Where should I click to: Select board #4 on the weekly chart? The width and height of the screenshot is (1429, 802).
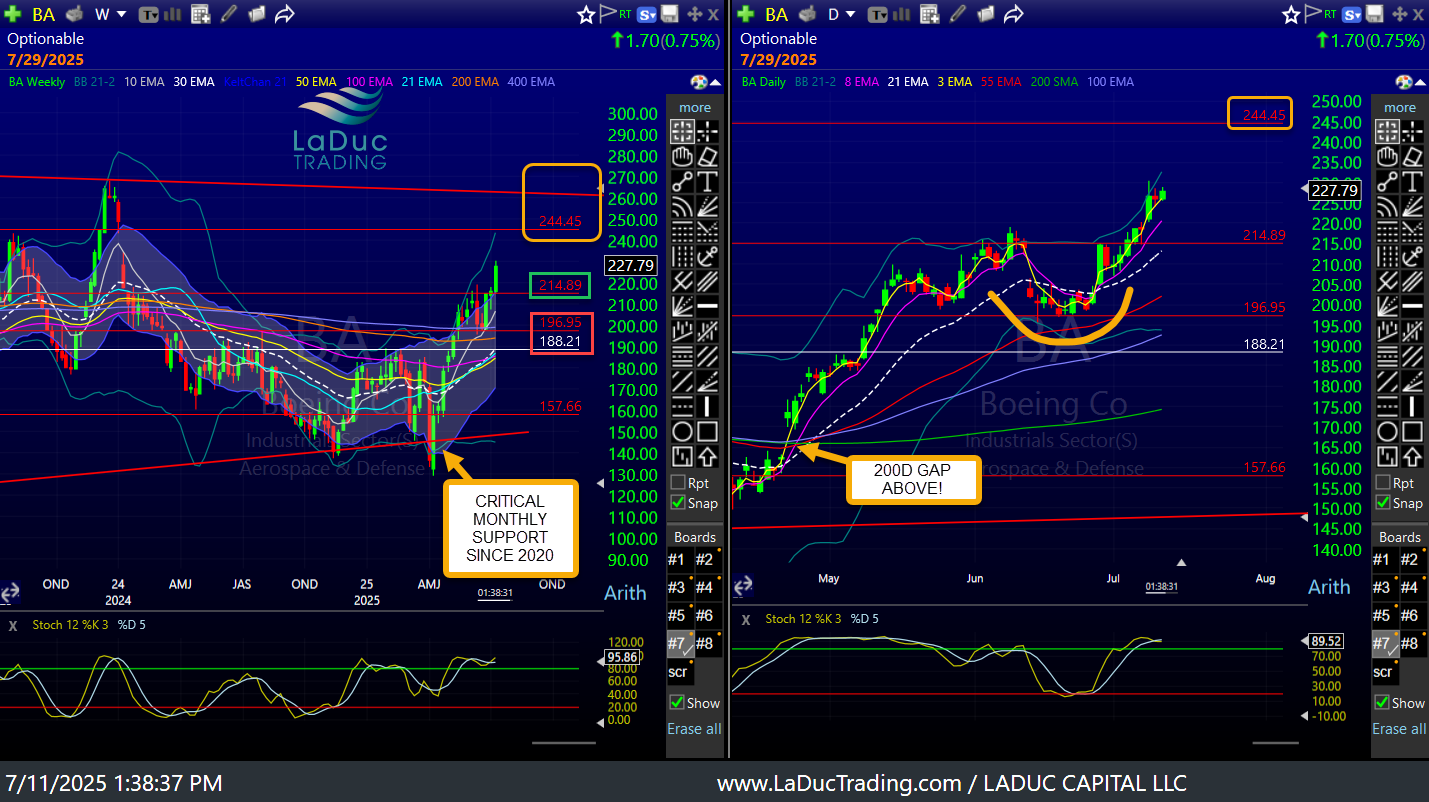coord(707,587)
